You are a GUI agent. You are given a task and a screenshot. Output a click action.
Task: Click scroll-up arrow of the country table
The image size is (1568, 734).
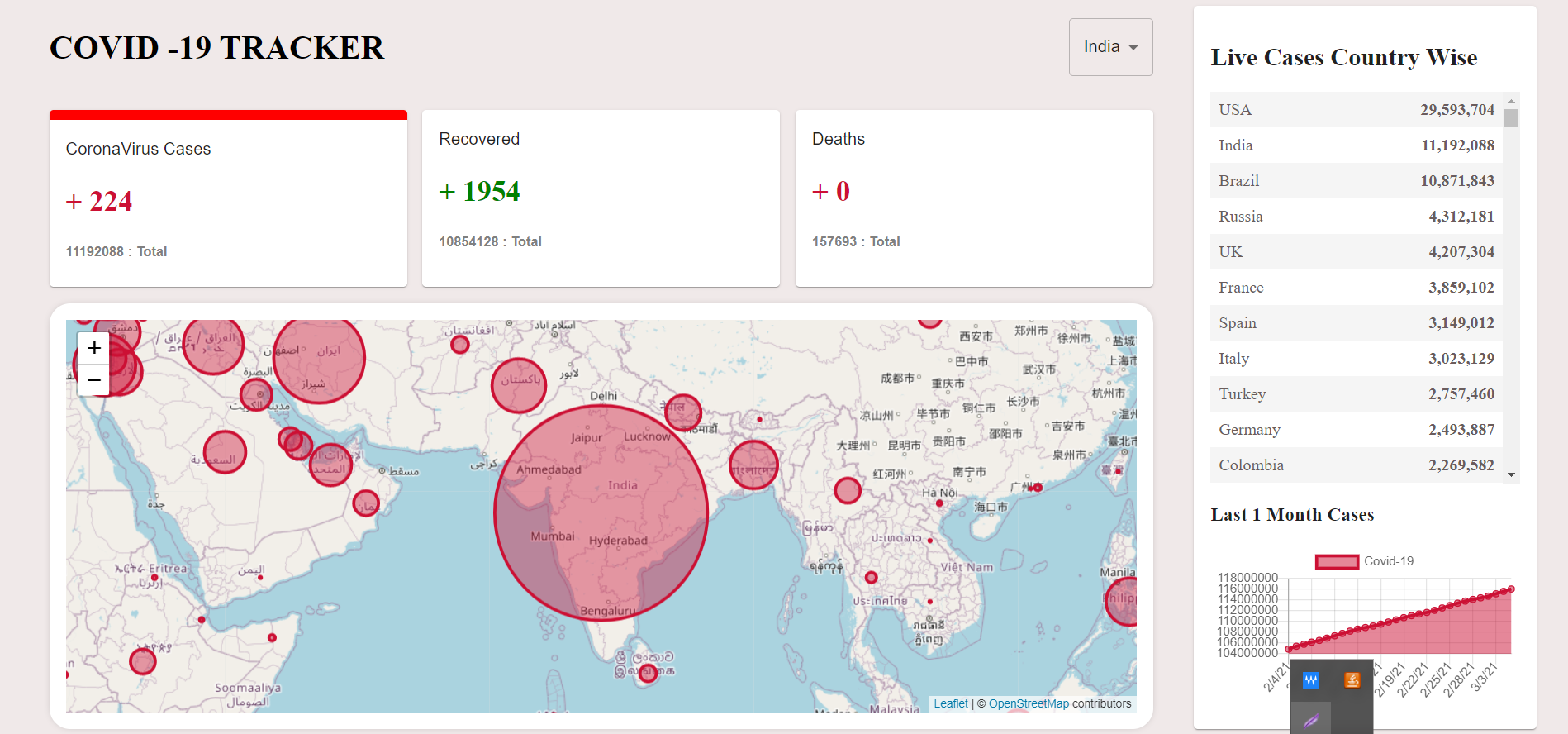pos(1511,101)
